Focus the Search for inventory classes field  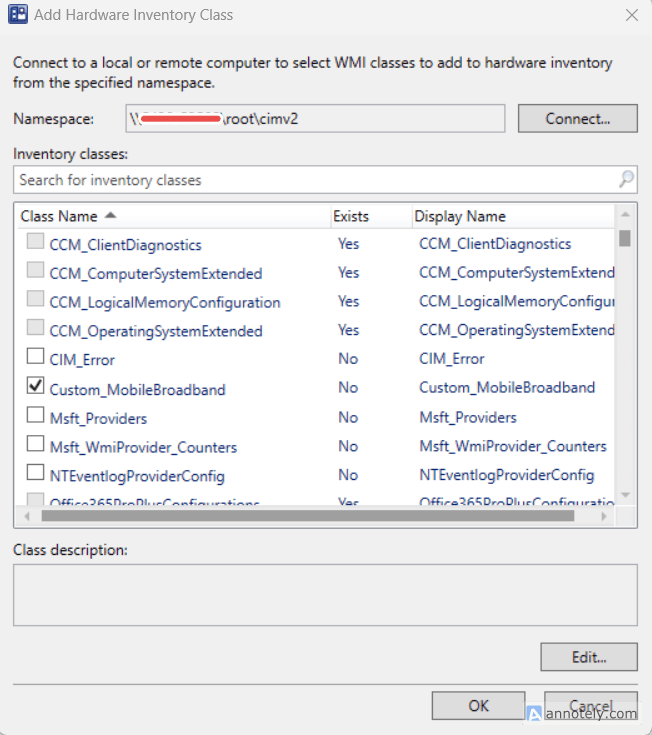[x=310, y=180]
